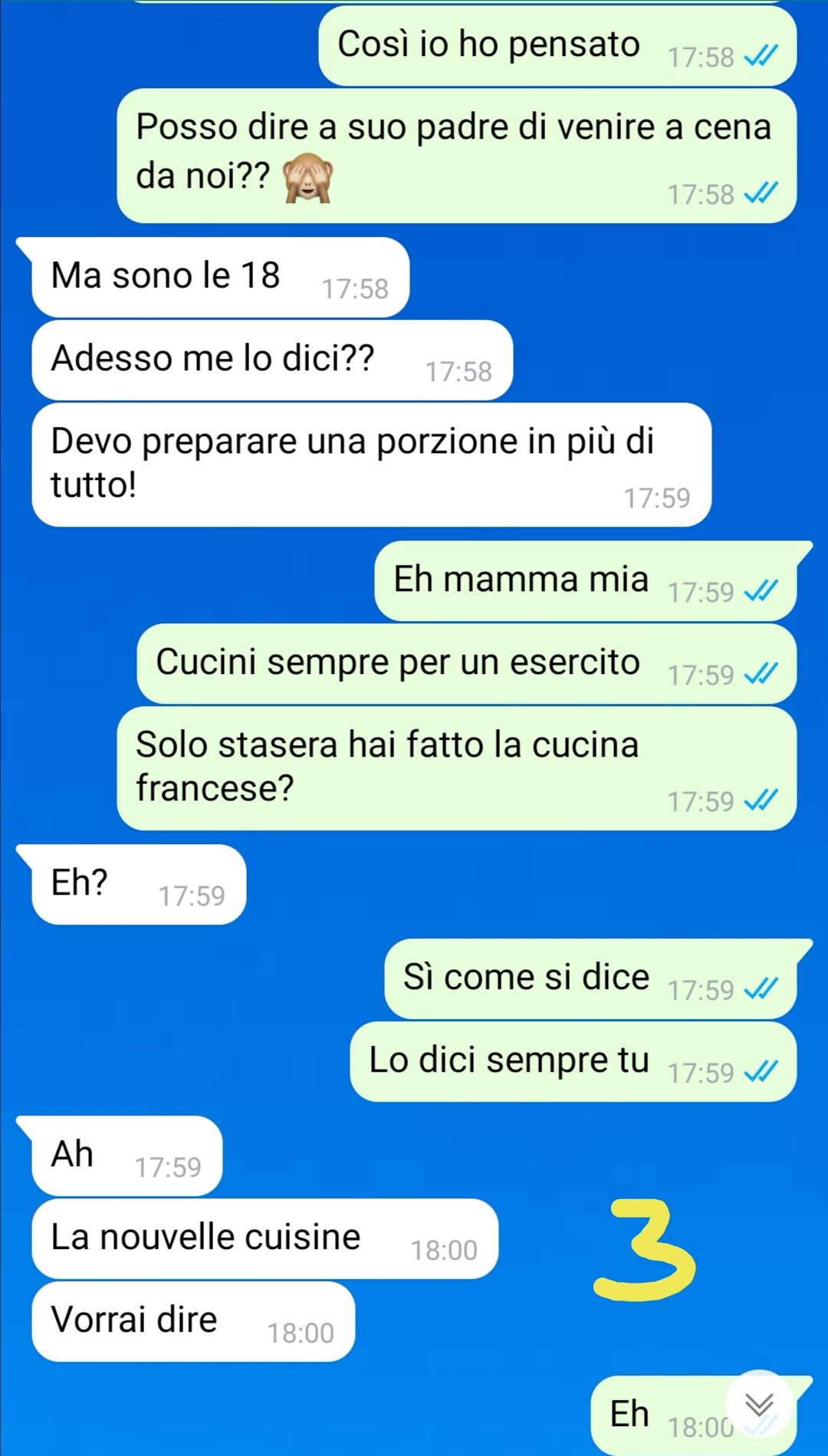
Task: Select the 'Solo stasera hai fatto la cucina francese?' bubble
Action: pyautogui.click(x=457, y=768)
